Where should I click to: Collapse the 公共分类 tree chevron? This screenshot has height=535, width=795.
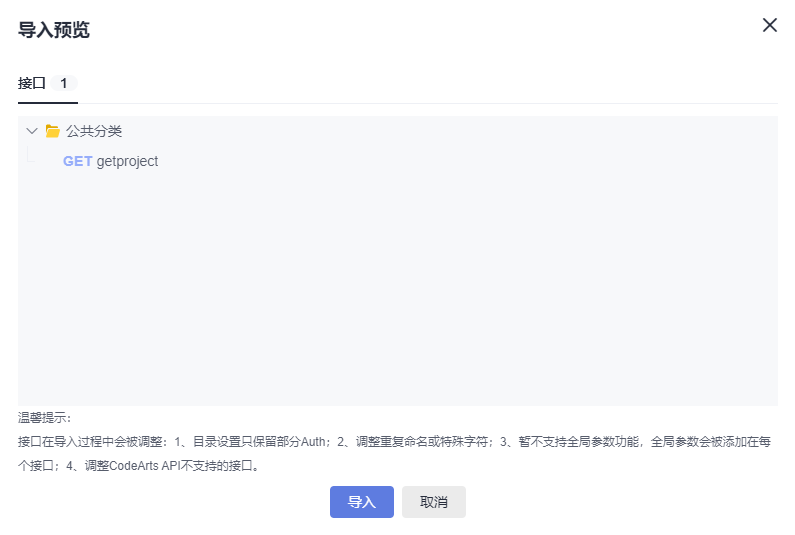(32, 131)
